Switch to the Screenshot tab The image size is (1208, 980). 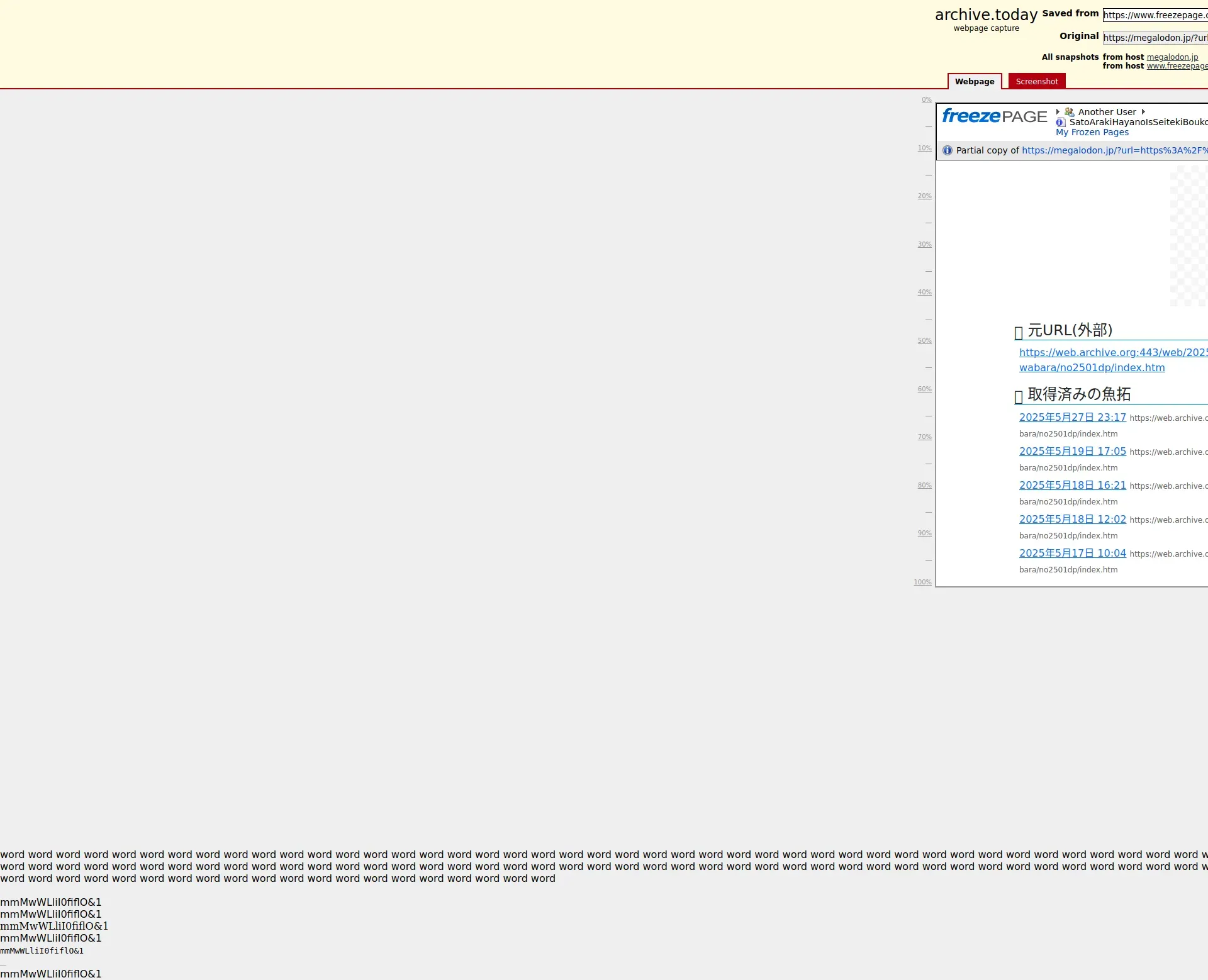point(1036,82)
